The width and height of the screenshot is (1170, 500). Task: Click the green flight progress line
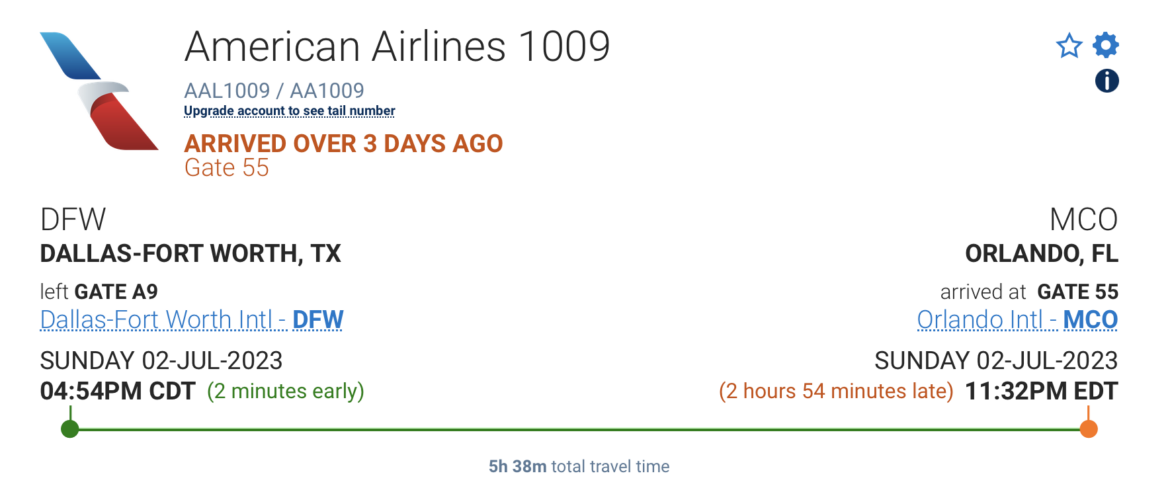click(580, 429)
